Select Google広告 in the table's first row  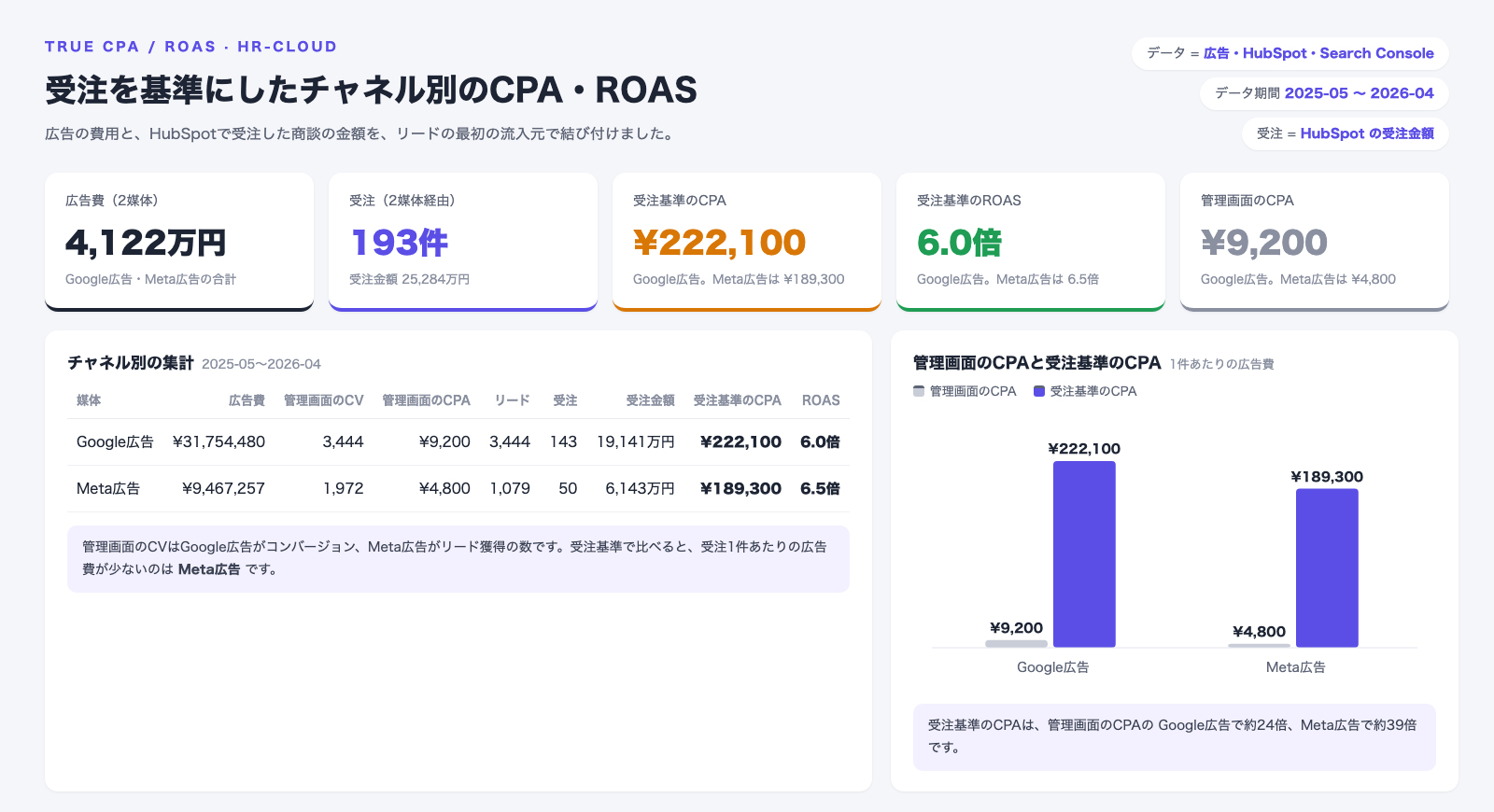tap(115, 441)
